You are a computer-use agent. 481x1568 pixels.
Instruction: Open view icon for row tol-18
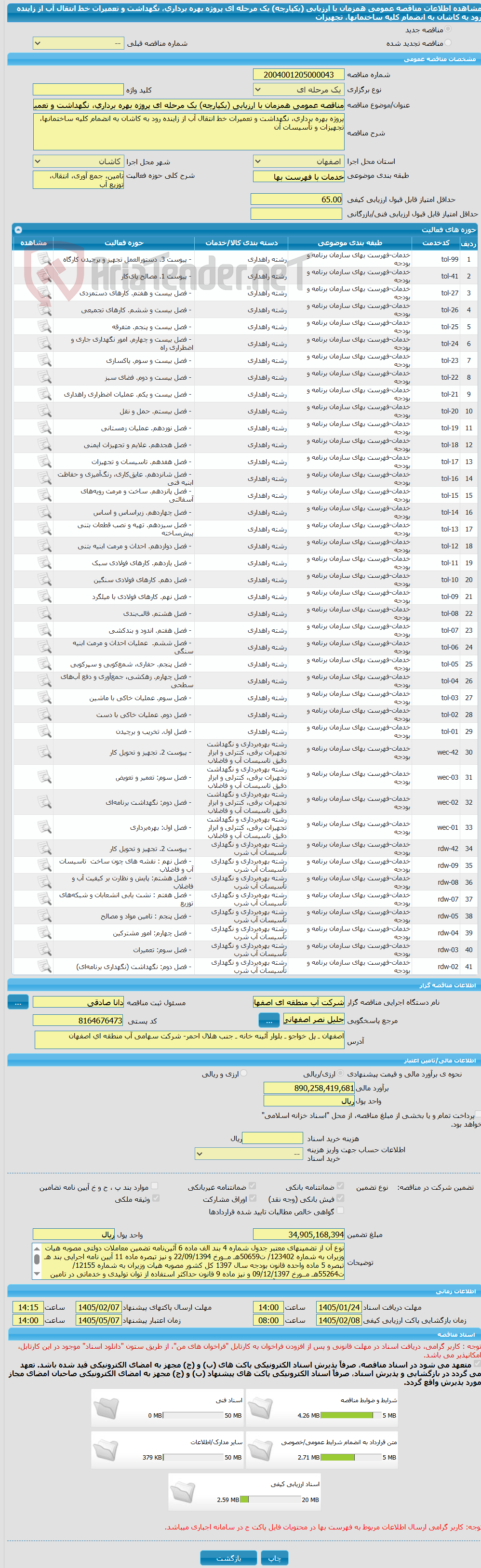point(44,445)
